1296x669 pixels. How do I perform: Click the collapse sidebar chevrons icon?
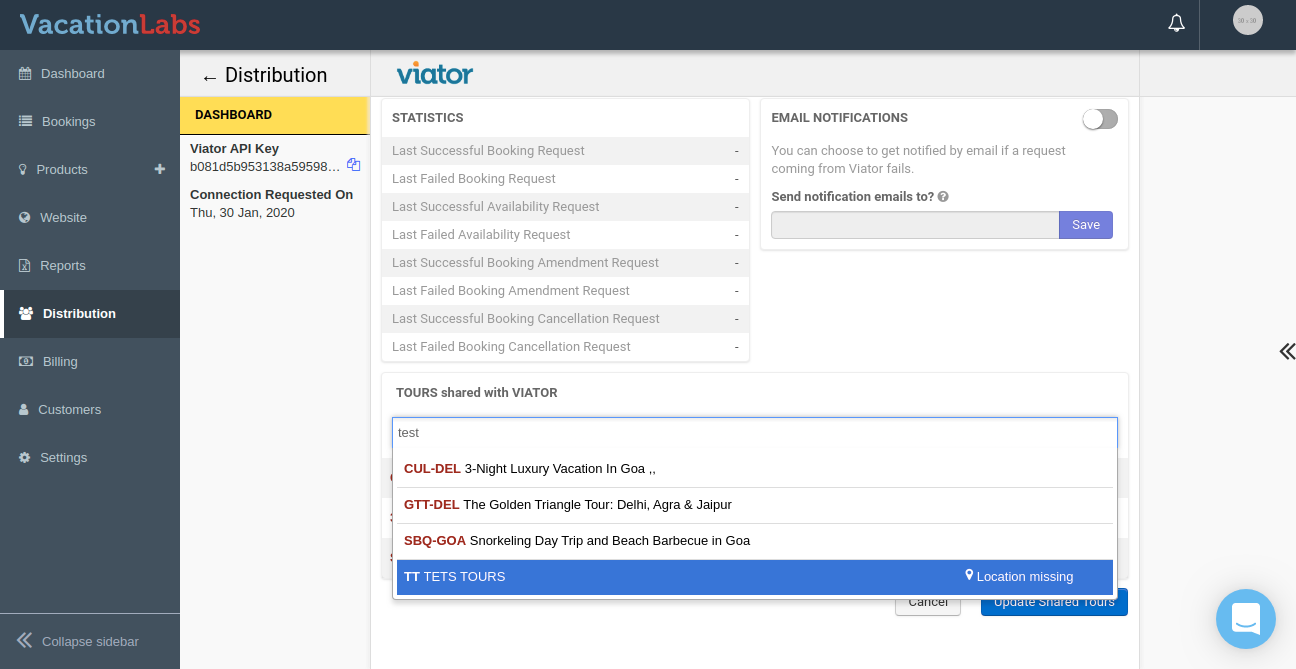click(x=25, y=640)
